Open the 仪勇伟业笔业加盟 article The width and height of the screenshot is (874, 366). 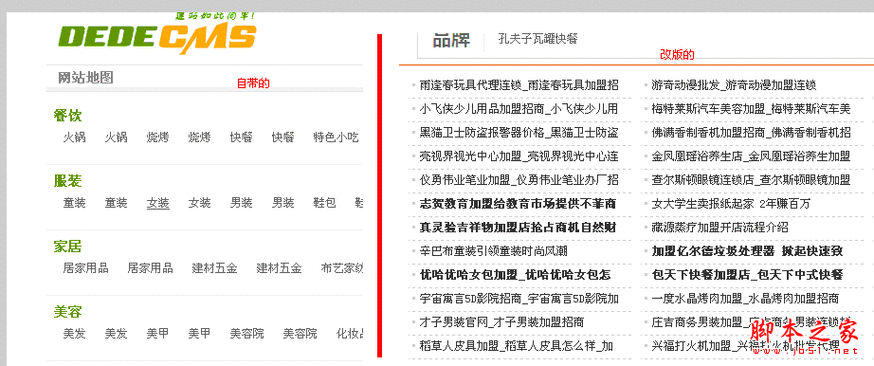click(519, 180)
